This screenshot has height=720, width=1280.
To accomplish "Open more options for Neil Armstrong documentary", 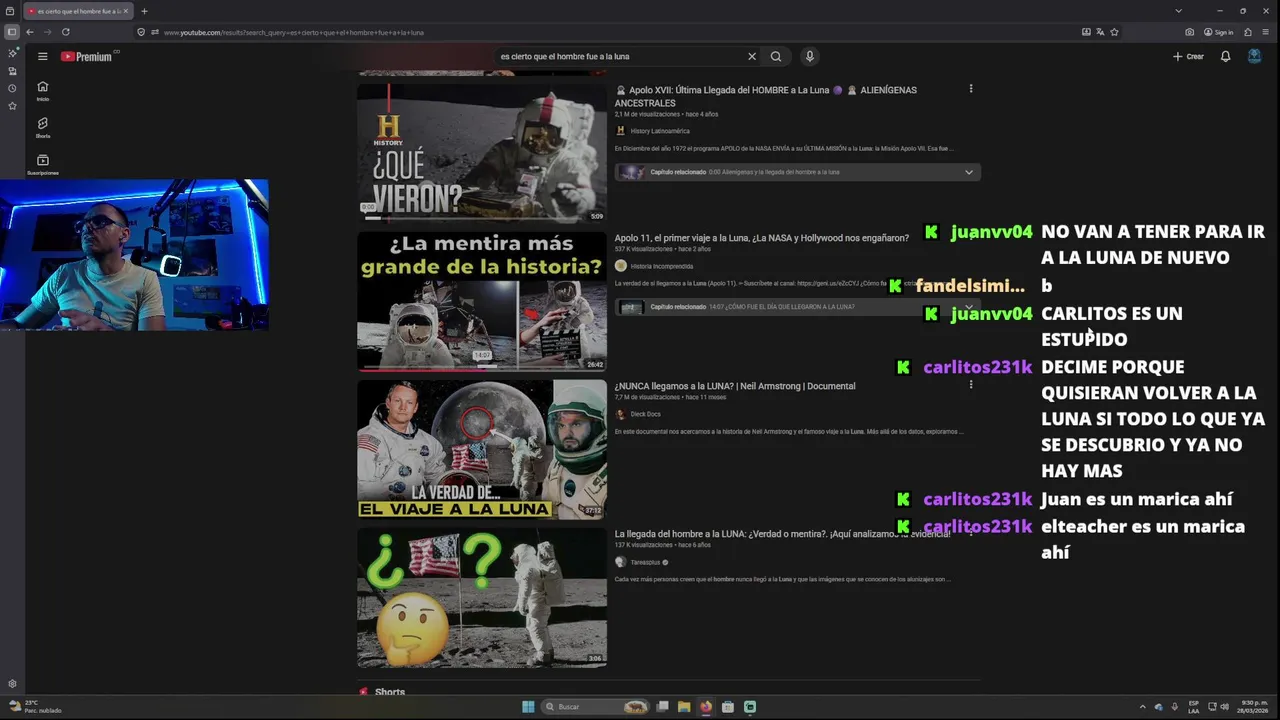I will coord(970,384).
